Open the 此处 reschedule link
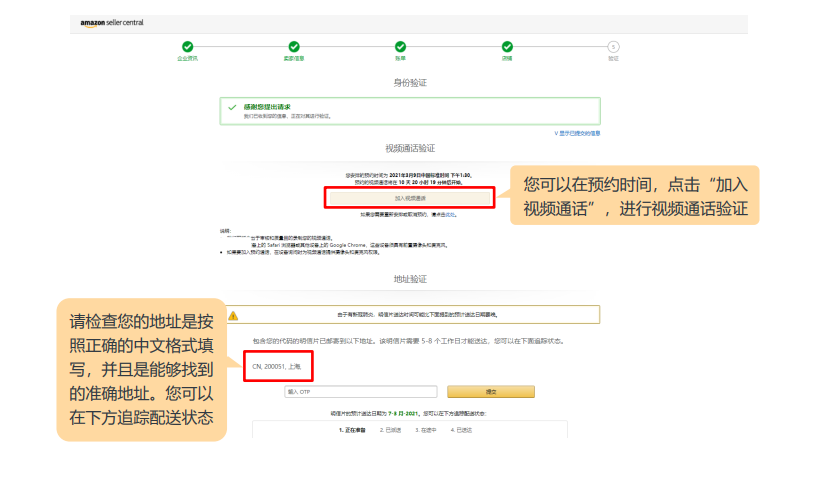This screenshot has width=816, height=485. pyautogui.click(x=450, y=214)
